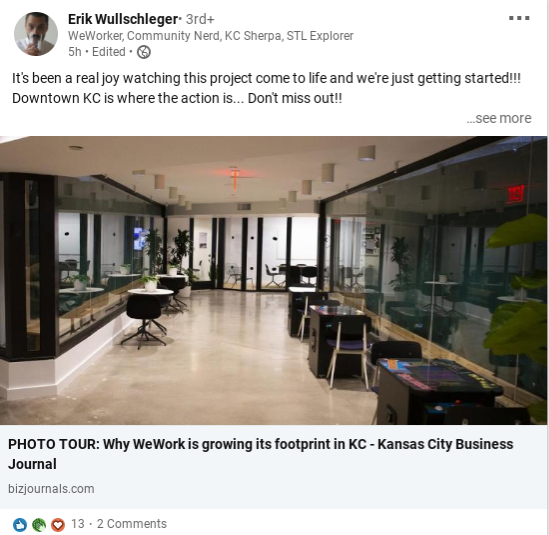This screenshot has height=535, width=549.
Task: Open the '2 Comments' link
Action: tap(132, 524)
